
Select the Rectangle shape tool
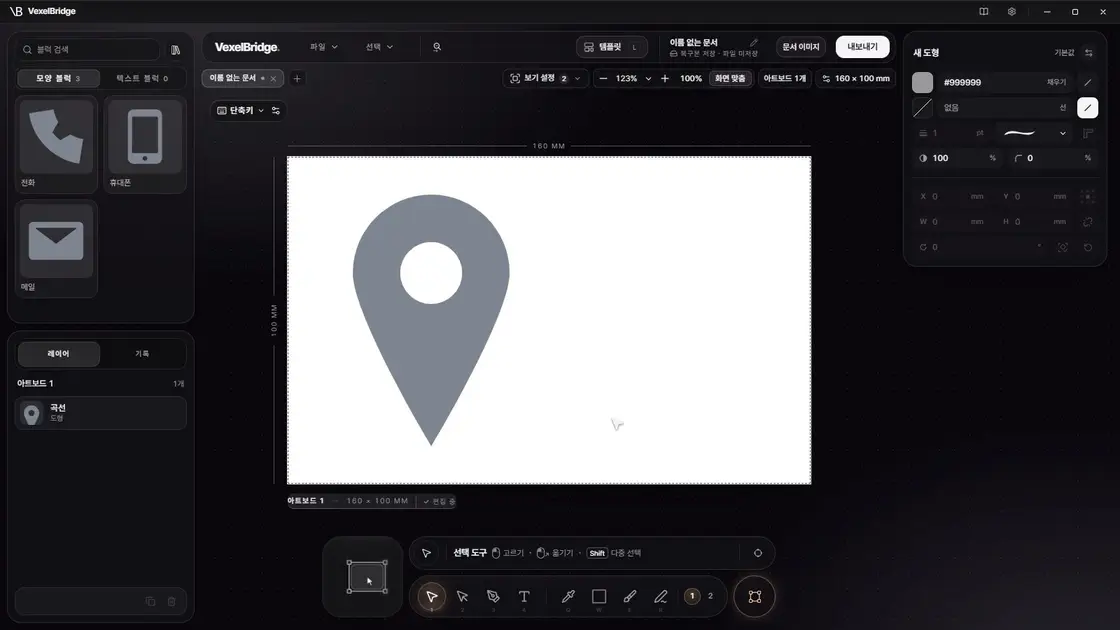click(x=599, y=596)
